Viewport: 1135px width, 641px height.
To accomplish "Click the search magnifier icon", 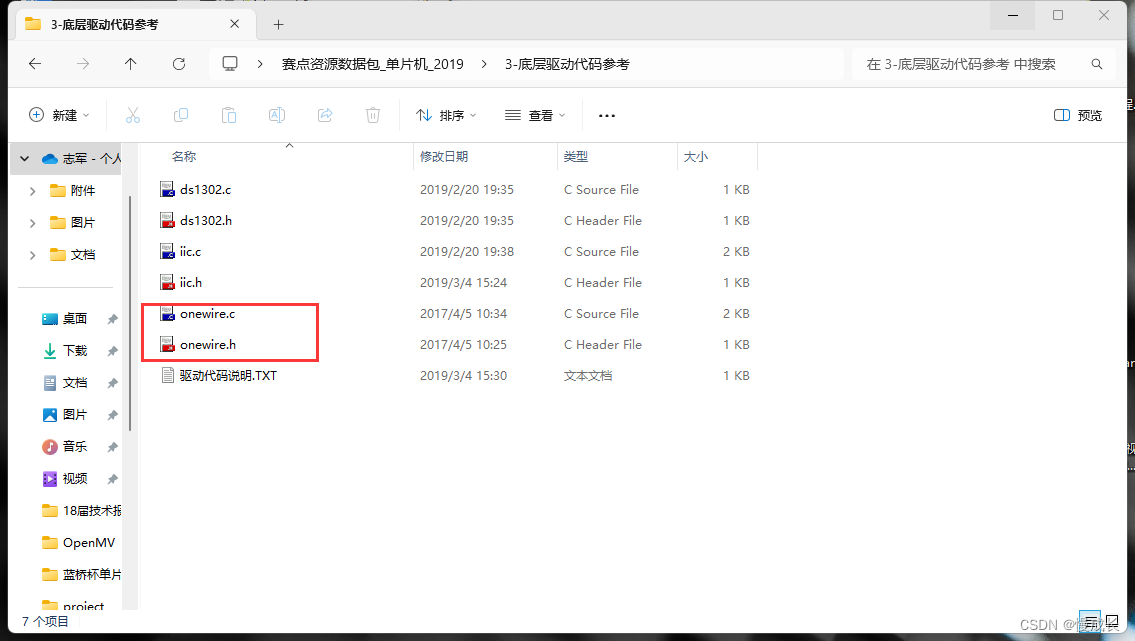I will [1097, 64].
